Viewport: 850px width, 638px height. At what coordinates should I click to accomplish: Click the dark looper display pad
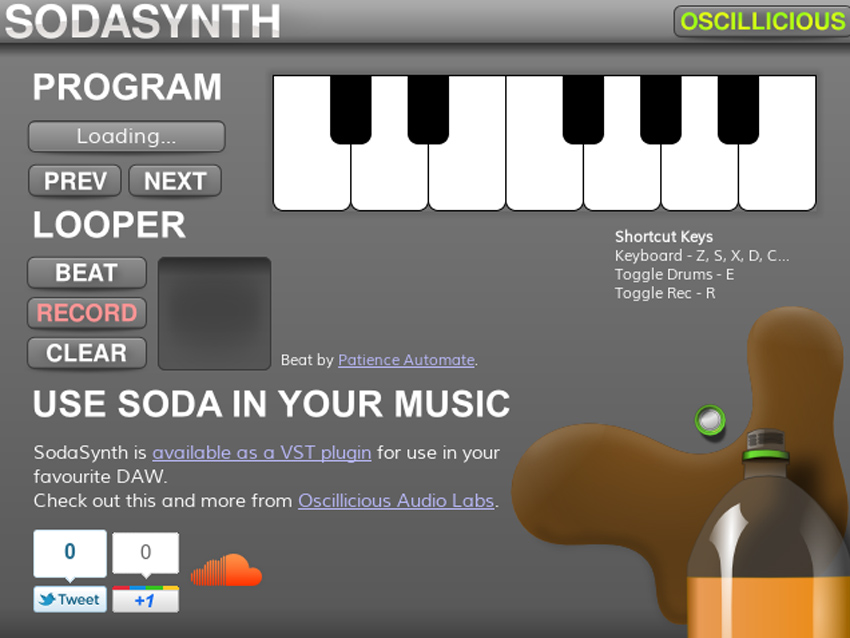tap(214, 313)
